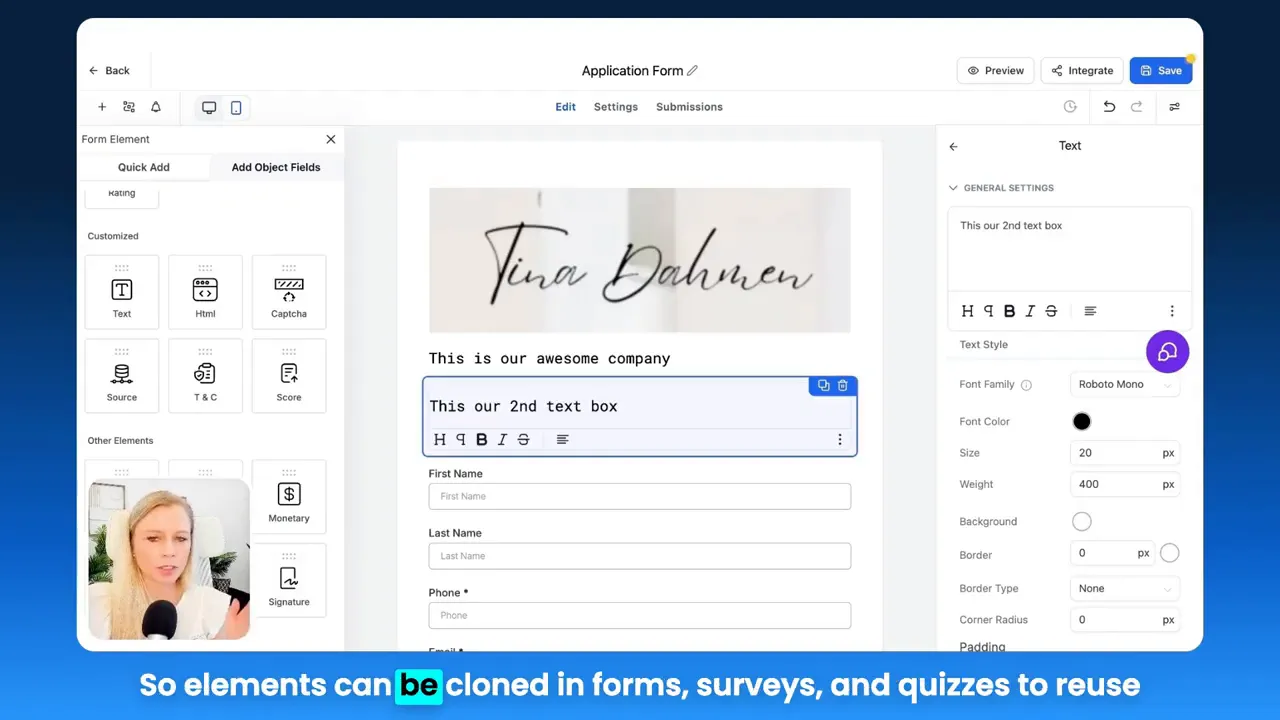This screenshot has height=720, width=1280.
Task: Collapse the General Settings section
Action: point(953,188)
